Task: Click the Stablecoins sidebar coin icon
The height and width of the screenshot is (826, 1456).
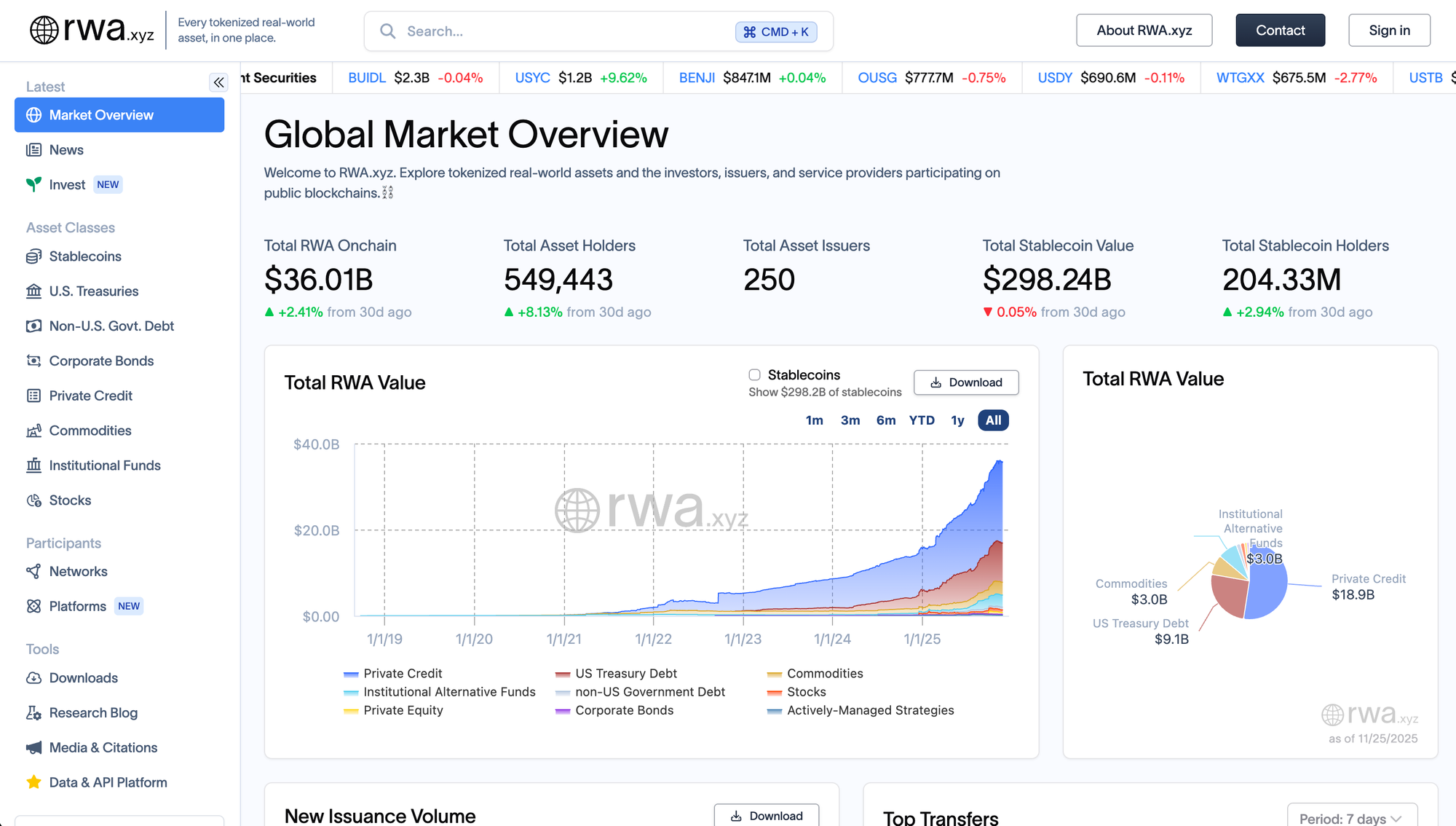Action: click(x=33, y=256)
